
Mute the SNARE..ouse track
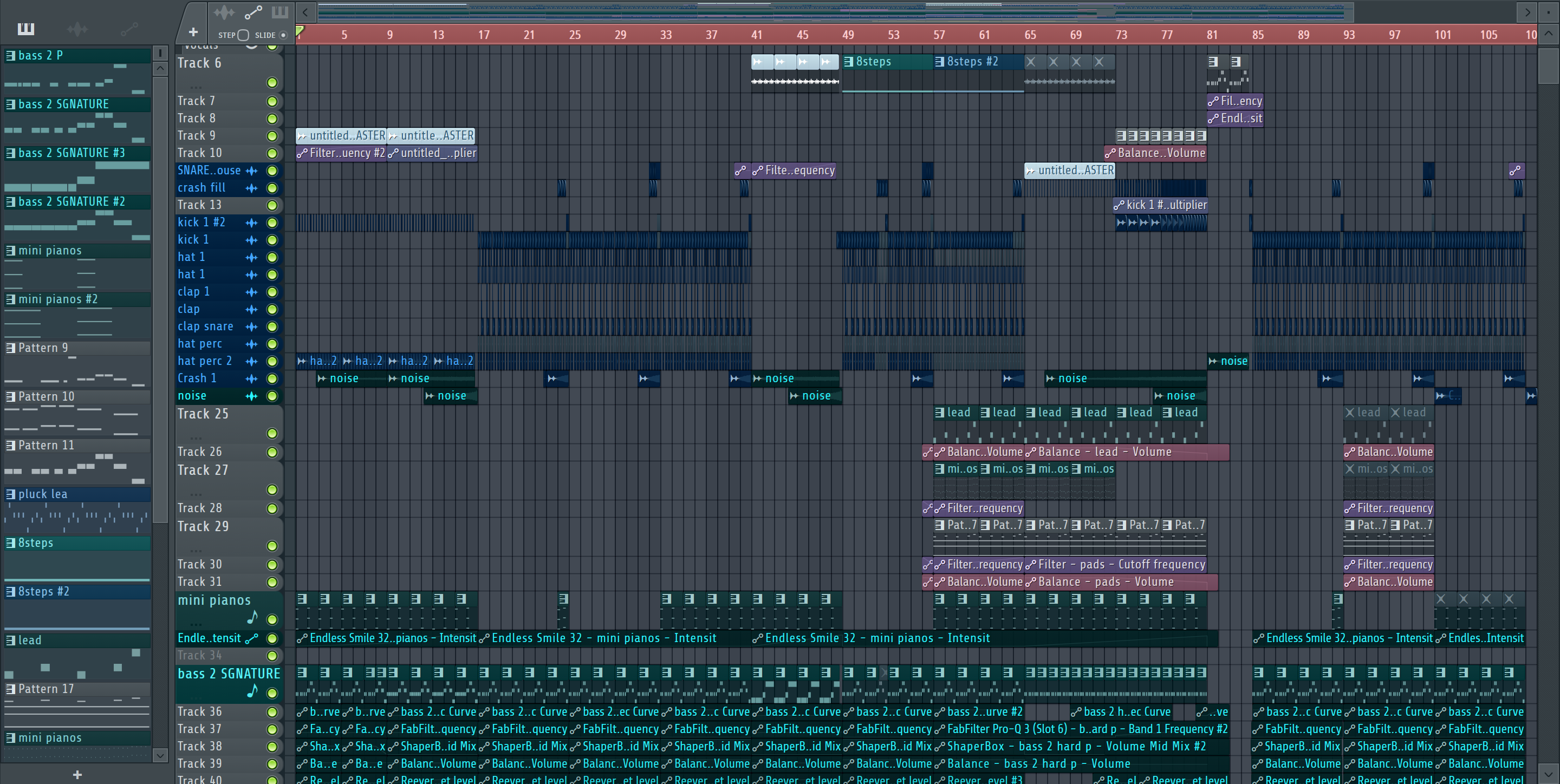272,171
